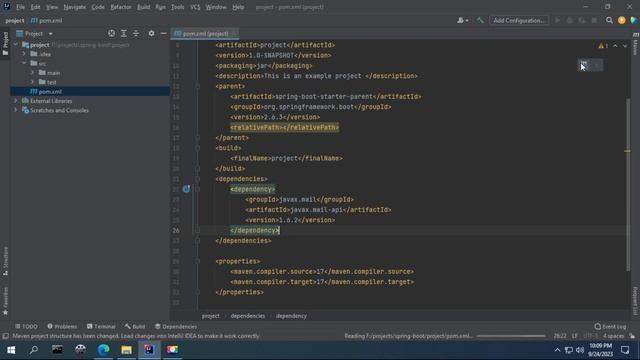Viewport: 640px width, 360px height.
Task: Click the Stop square icon
Action: [x=594, y=20]
